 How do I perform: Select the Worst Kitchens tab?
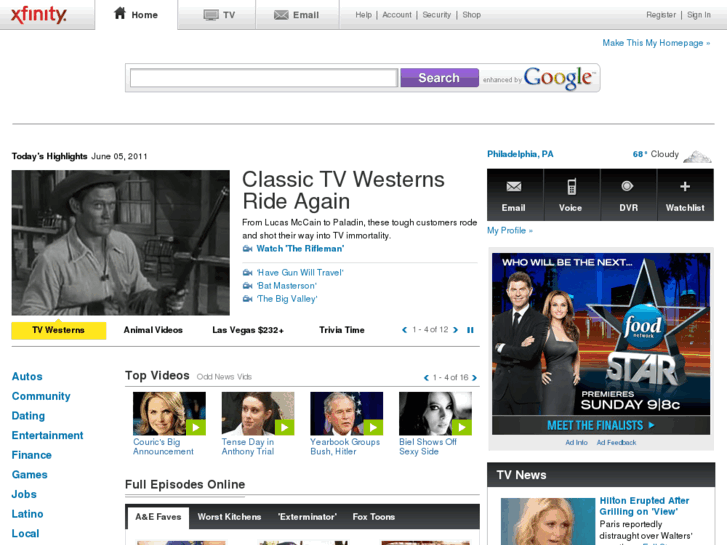coord(229,517)
